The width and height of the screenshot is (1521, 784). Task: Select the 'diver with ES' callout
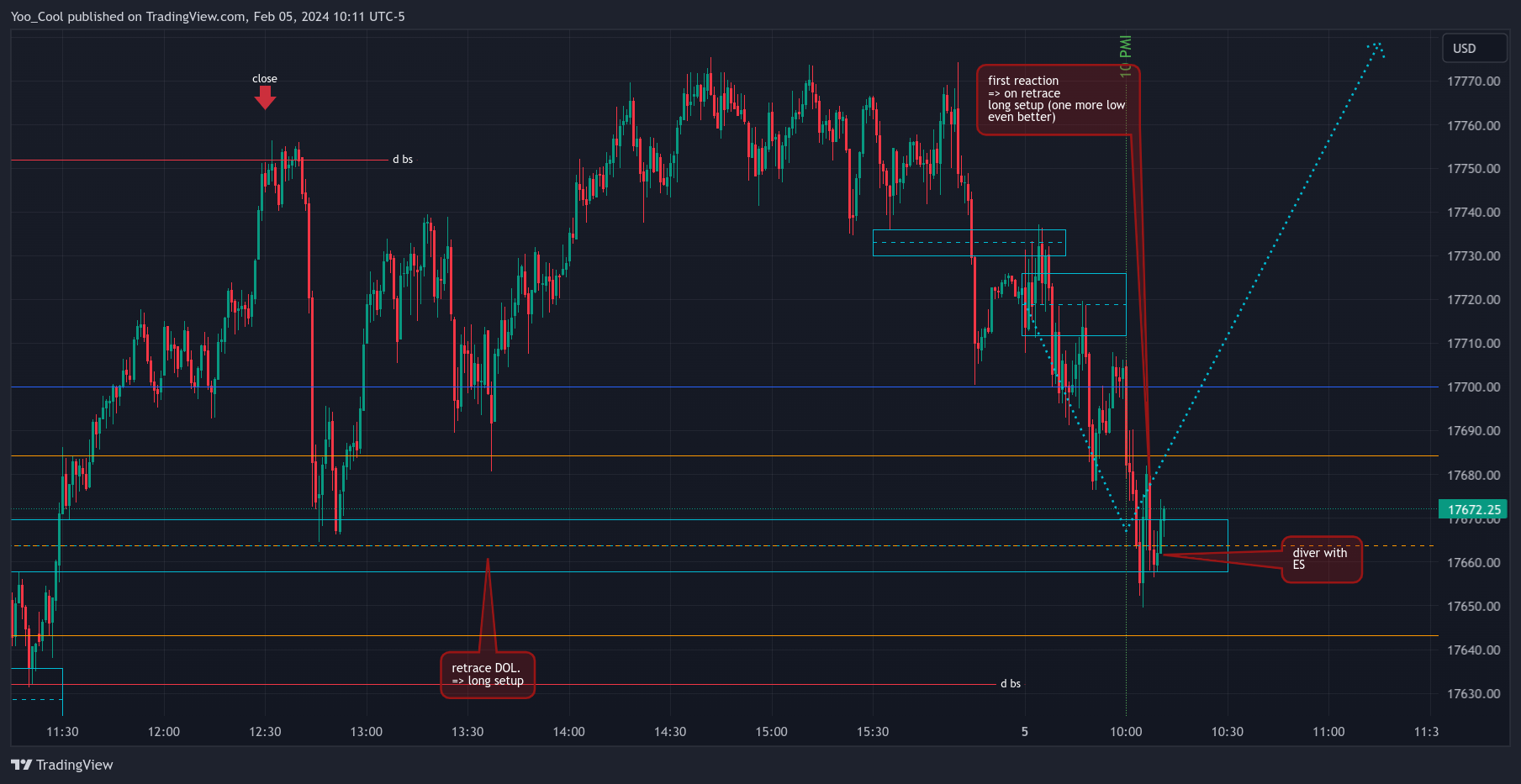[1321, 560]
